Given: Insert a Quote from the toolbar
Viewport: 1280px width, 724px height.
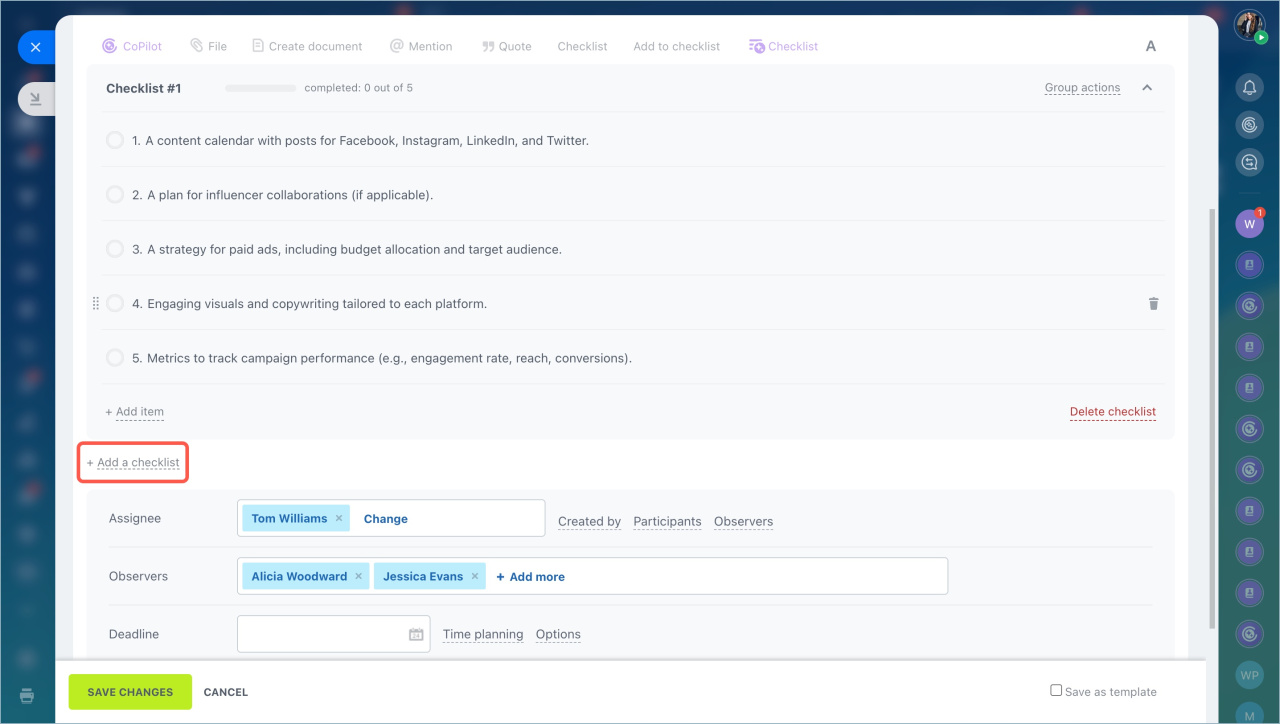Looking at the screenshot, I should [x=506, y=46].
